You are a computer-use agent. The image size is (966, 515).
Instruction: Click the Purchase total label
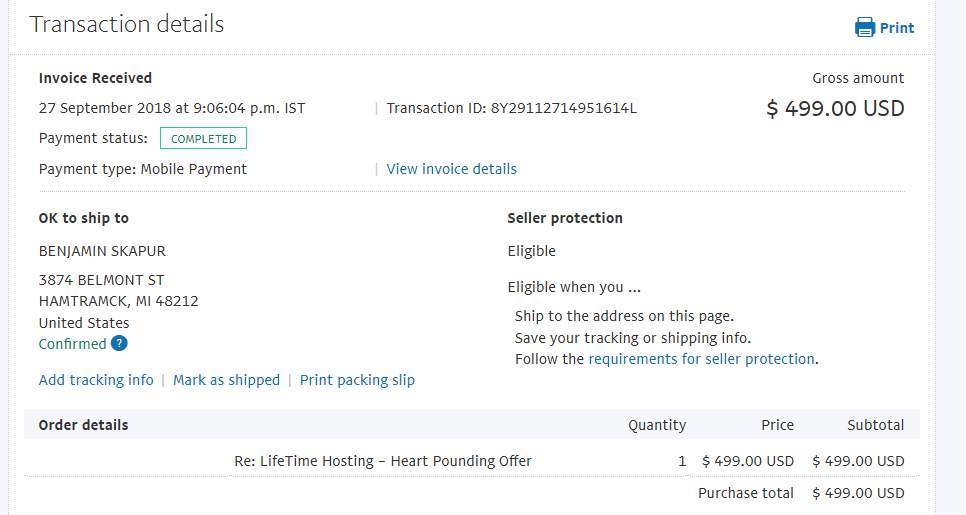pyautogui.click(x=746, y=493)
